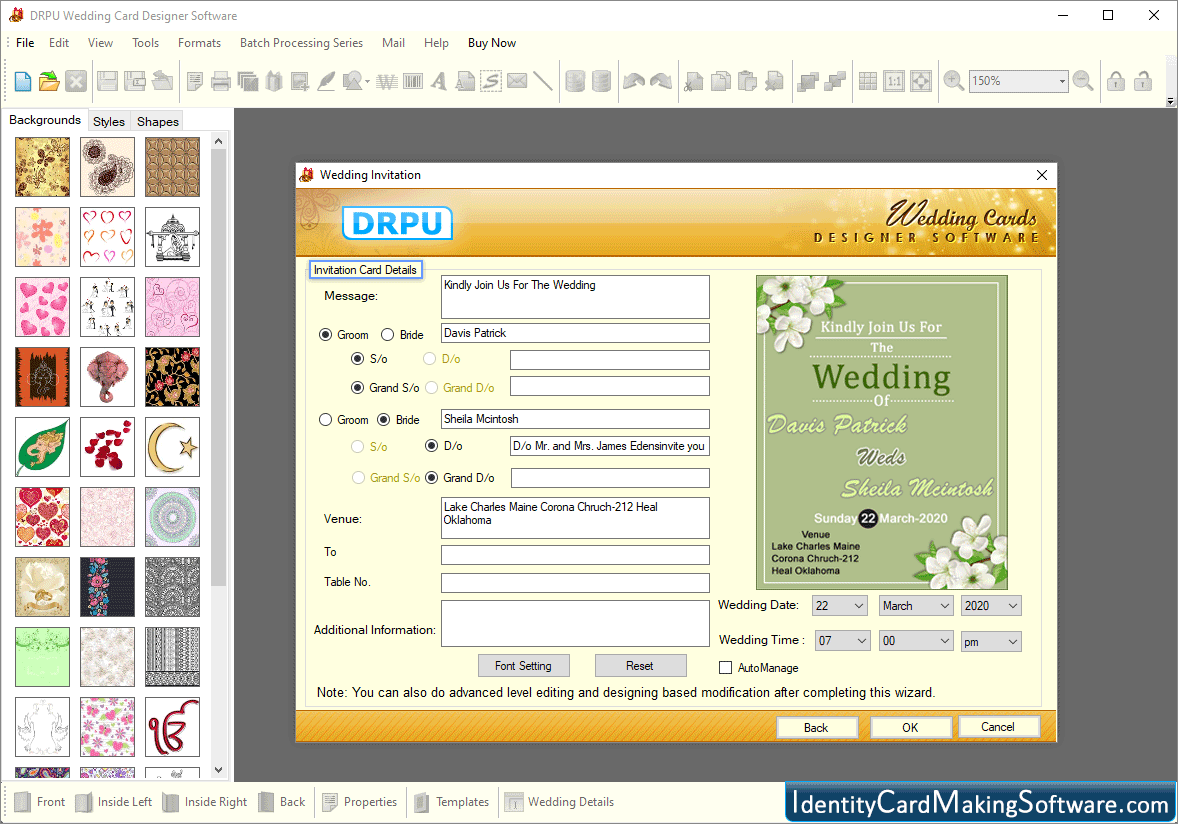Select Grand D/o radio for the bride
This screenshot has width=1178, height=824.
coord(431,478)
